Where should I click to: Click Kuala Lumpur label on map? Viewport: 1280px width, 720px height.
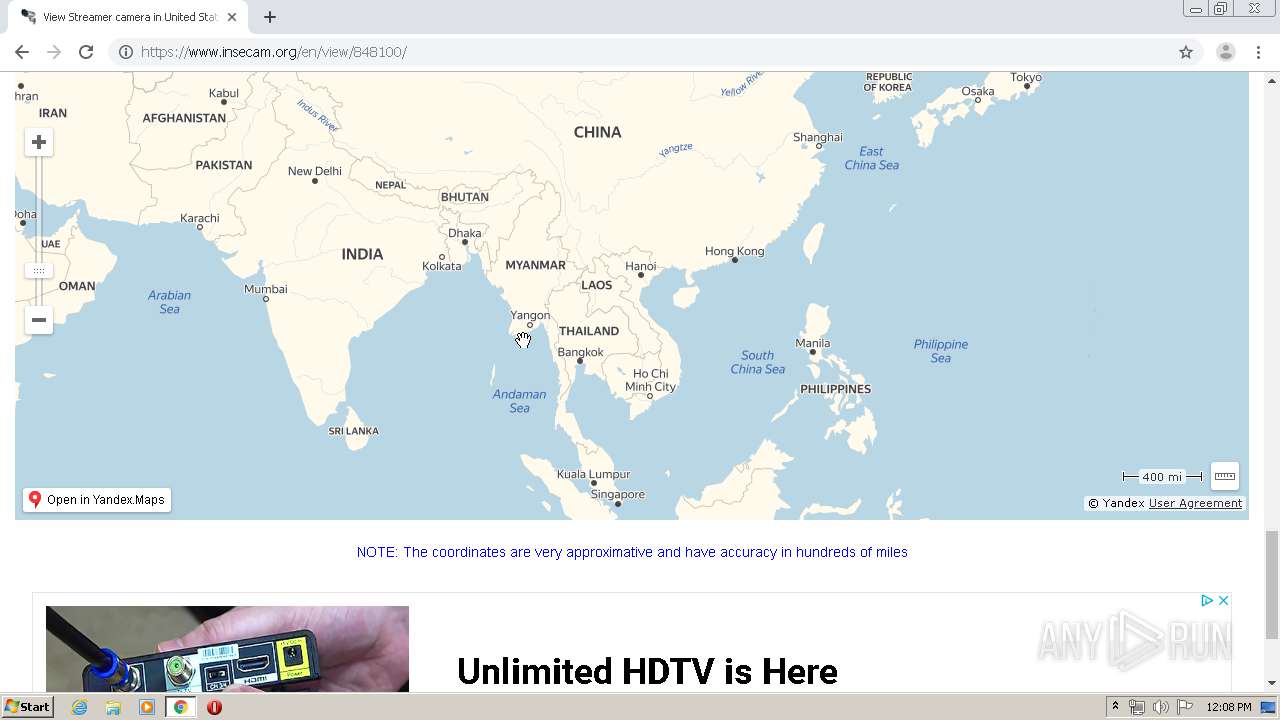point(593,474)
